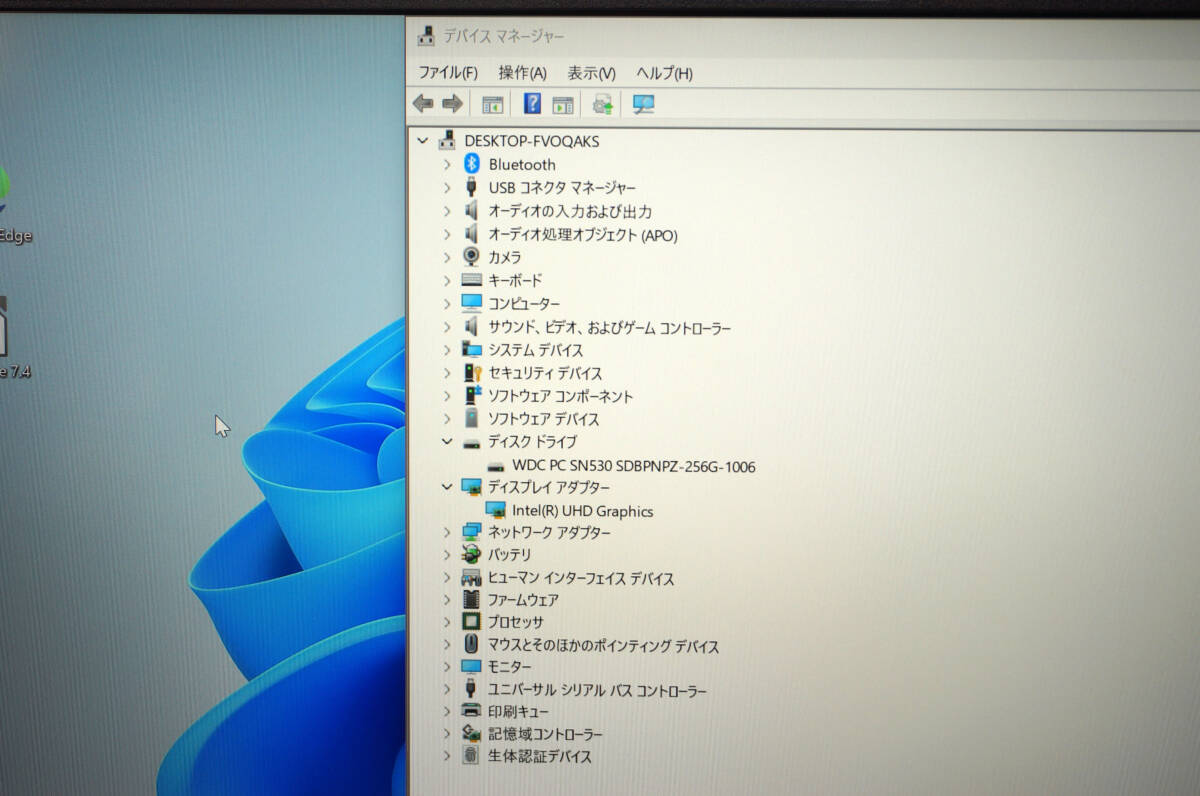Click the Intel(R) UHD Graphics adapter icon

click(495, 510)
